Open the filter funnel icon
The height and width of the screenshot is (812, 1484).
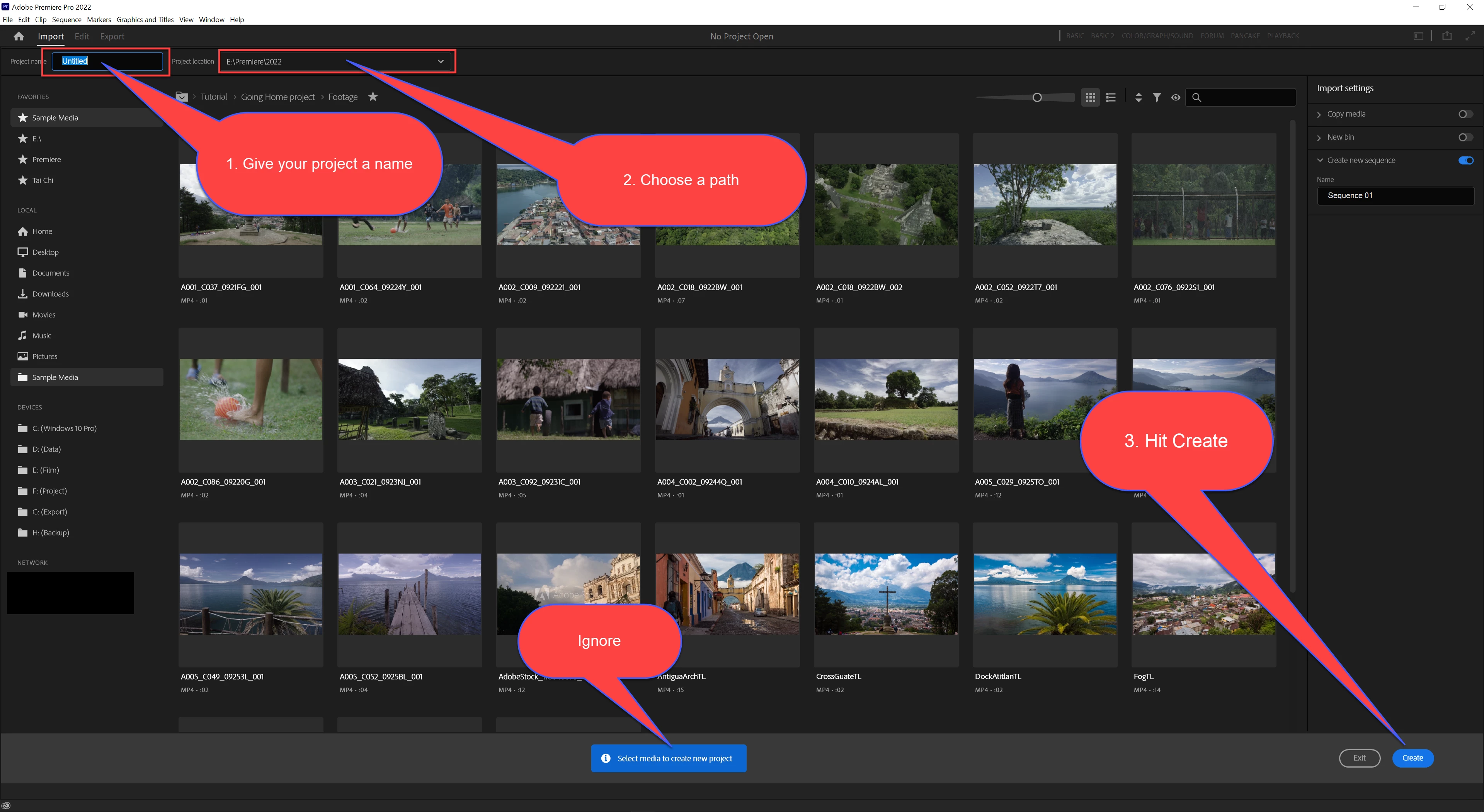(1156, 97)
